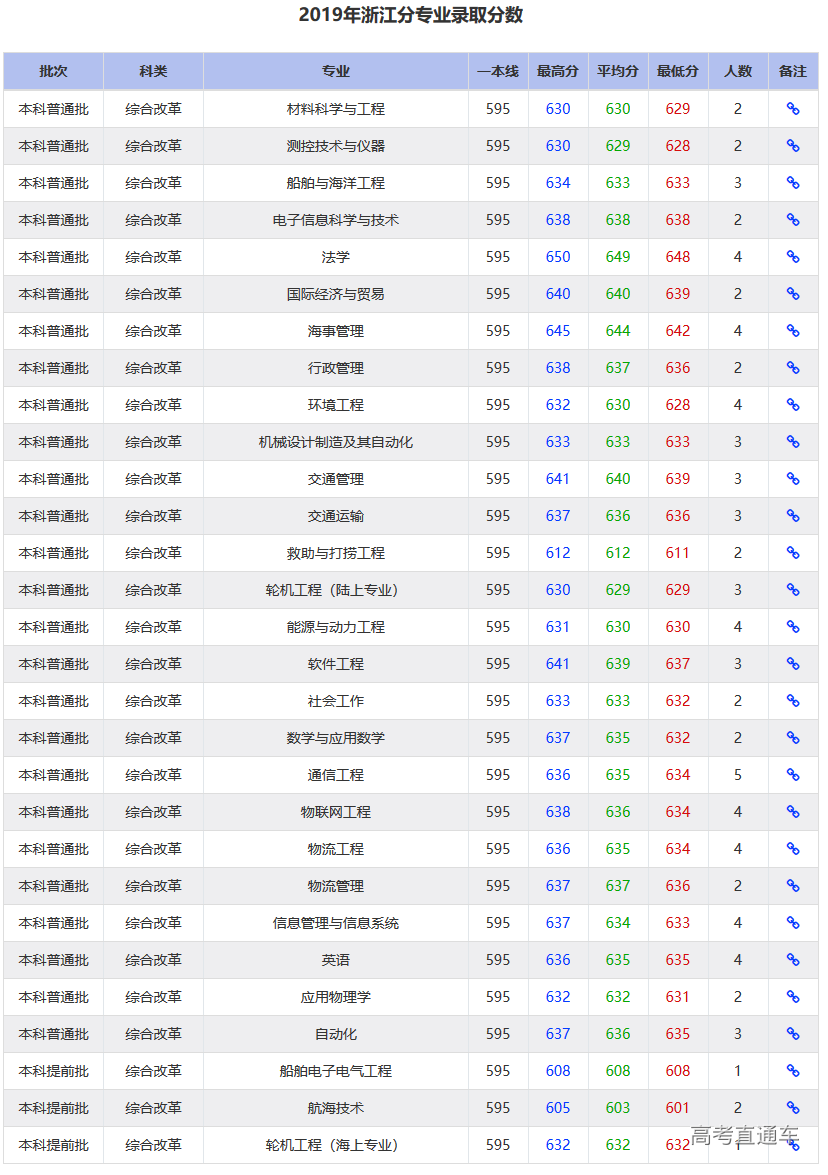Select the major cell 船舶电子电气工程
The height and width of the screenshot is (1175, 828).
(336, 1071)
